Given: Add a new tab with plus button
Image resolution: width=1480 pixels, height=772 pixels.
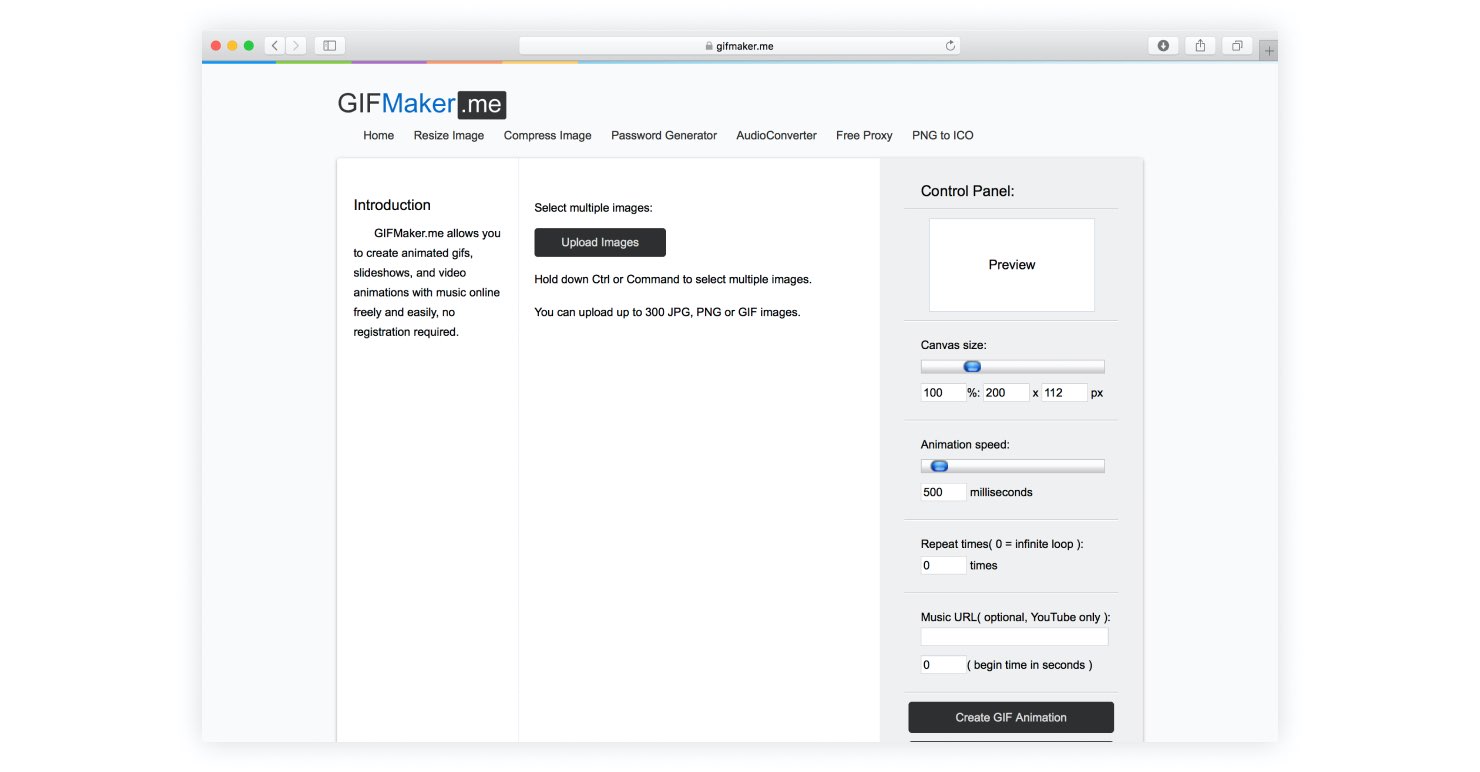Looking at the screenshot, I should [x=1269, y=50].
